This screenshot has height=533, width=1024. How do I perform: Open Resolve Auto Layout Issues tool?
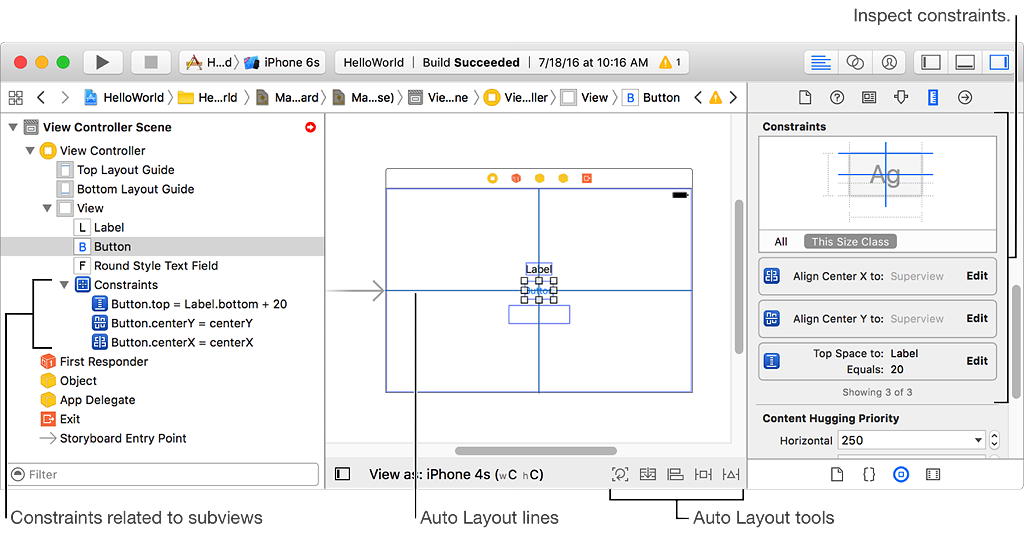[x=731, y=475]
